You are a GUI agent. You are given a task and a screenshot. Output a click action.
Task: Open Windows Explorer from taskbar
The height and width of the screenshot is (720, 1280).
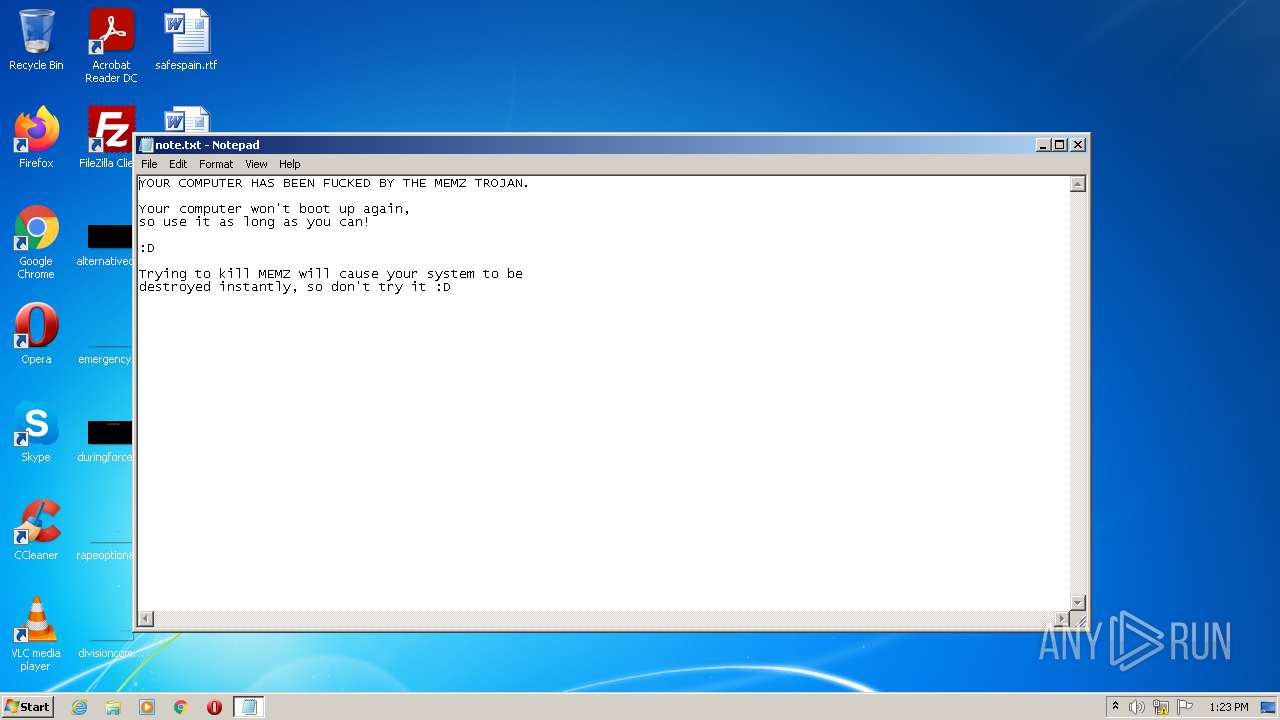click(x=113, y=707)
